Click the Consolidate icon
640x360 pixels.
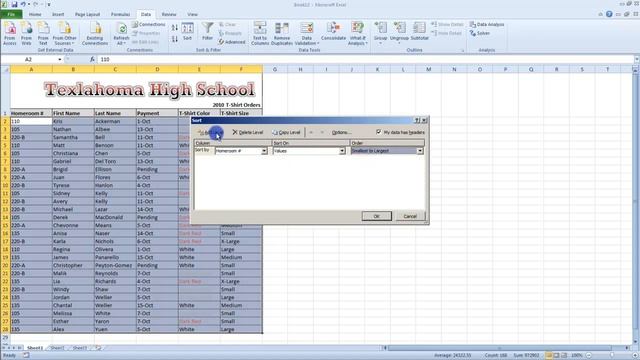pyautogui.click(x=333, y=32)
